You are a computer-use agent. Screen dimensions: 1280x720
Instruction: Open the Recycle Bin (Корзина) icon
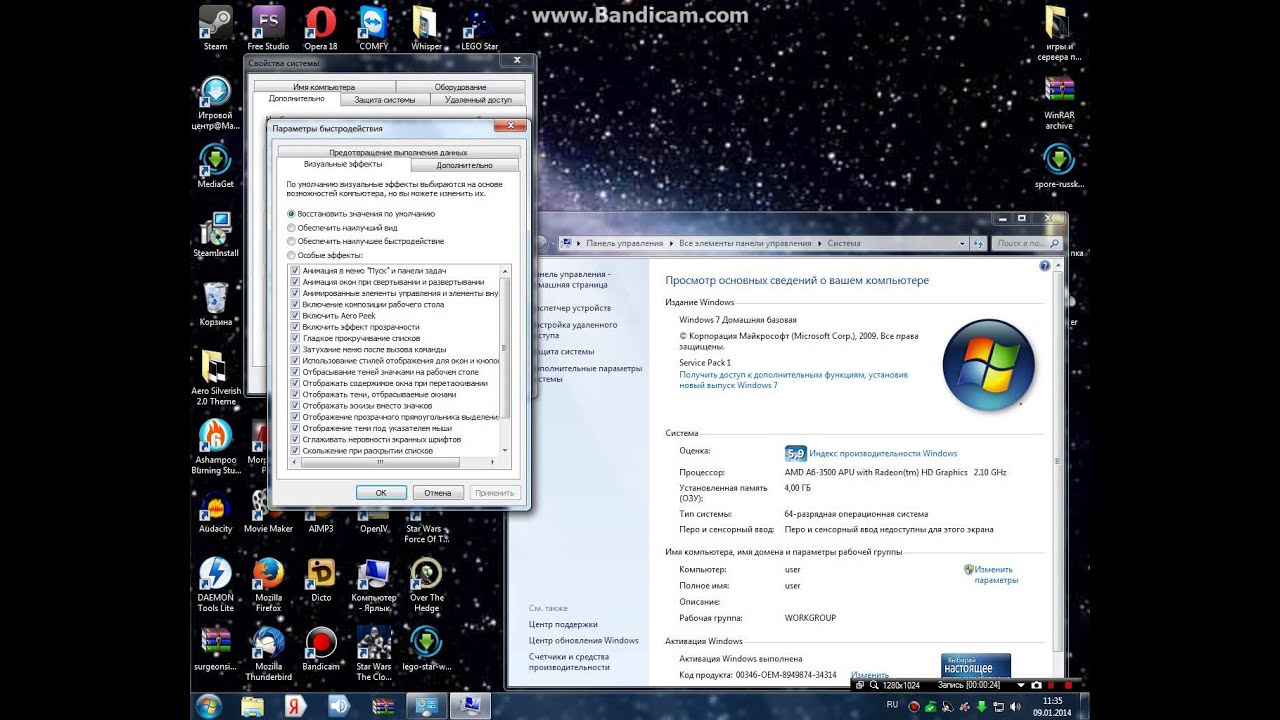coord(215,301)
